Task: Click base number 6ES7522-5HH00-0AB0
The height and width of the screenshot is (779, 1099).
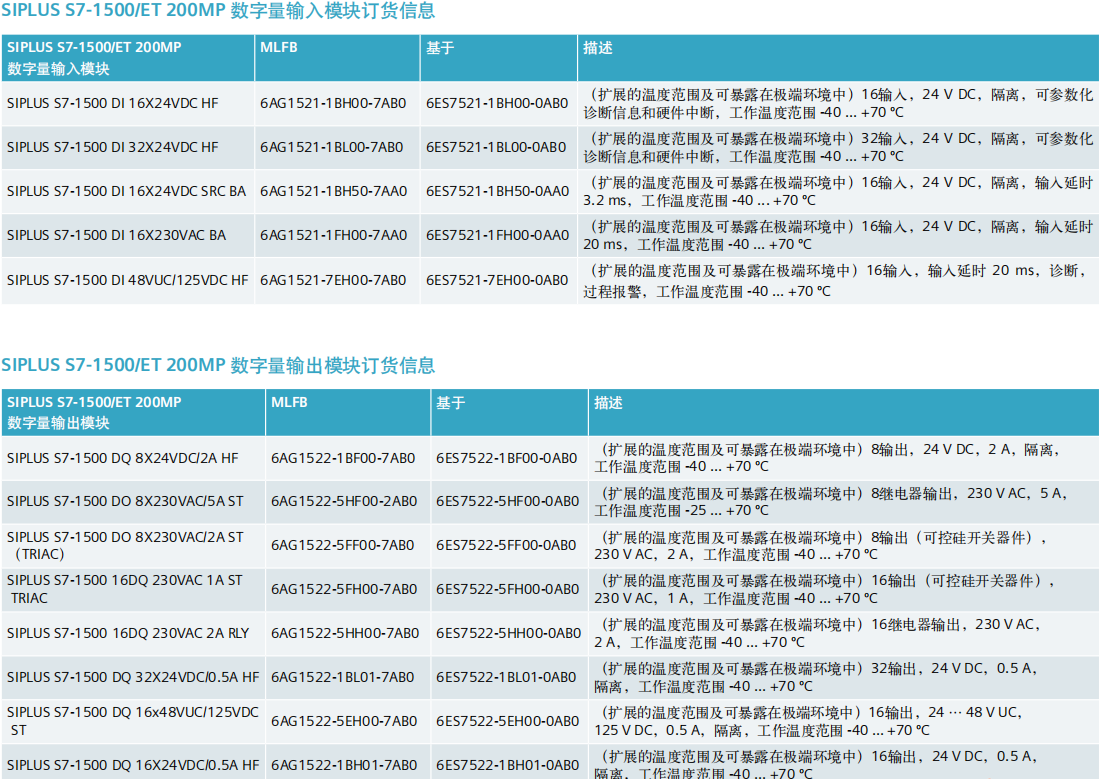Action: pos(509,633)
